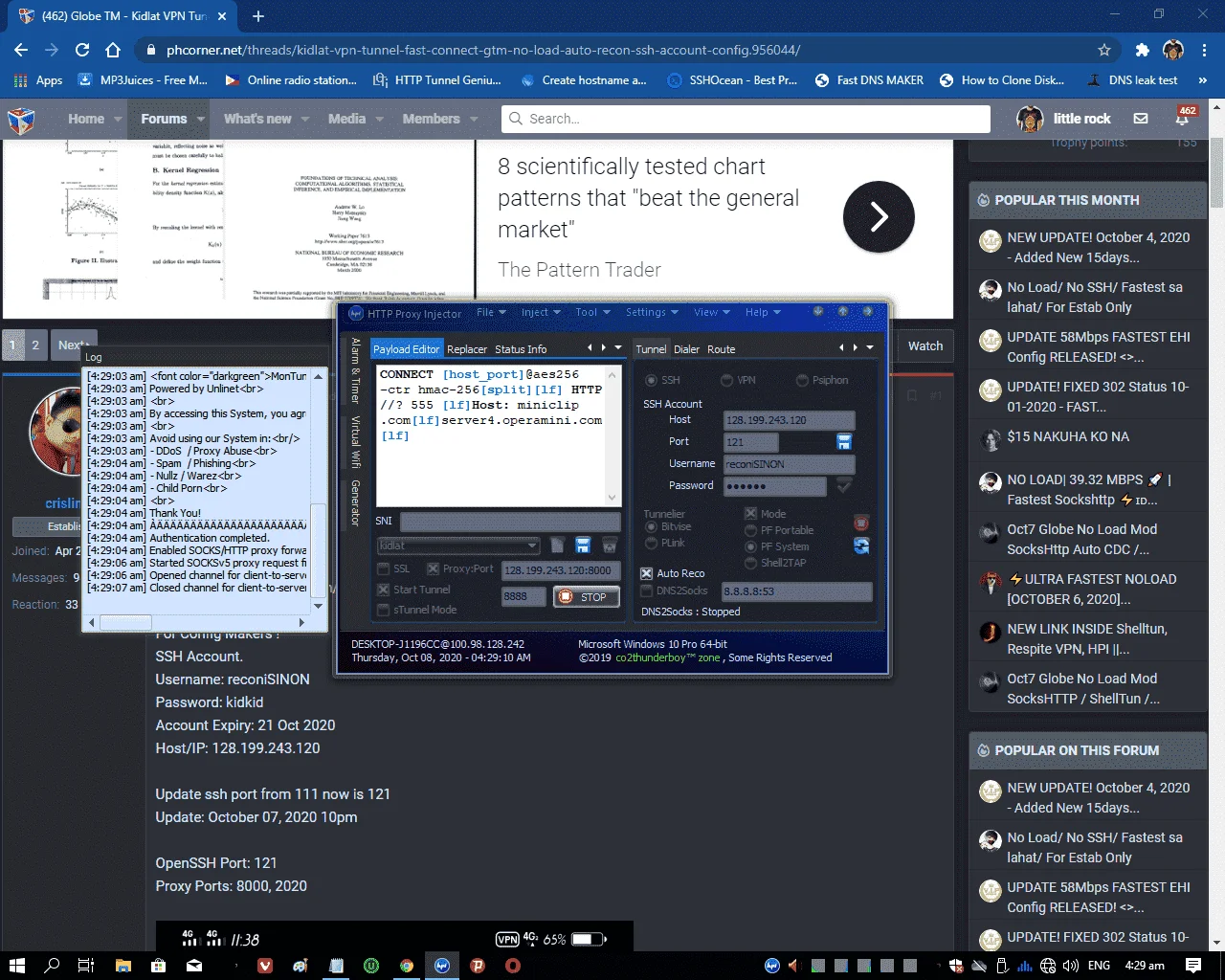Screen dimensions: 1225x980
Task: Open Google Chrome taskbar icon
Action: point(407,966)
